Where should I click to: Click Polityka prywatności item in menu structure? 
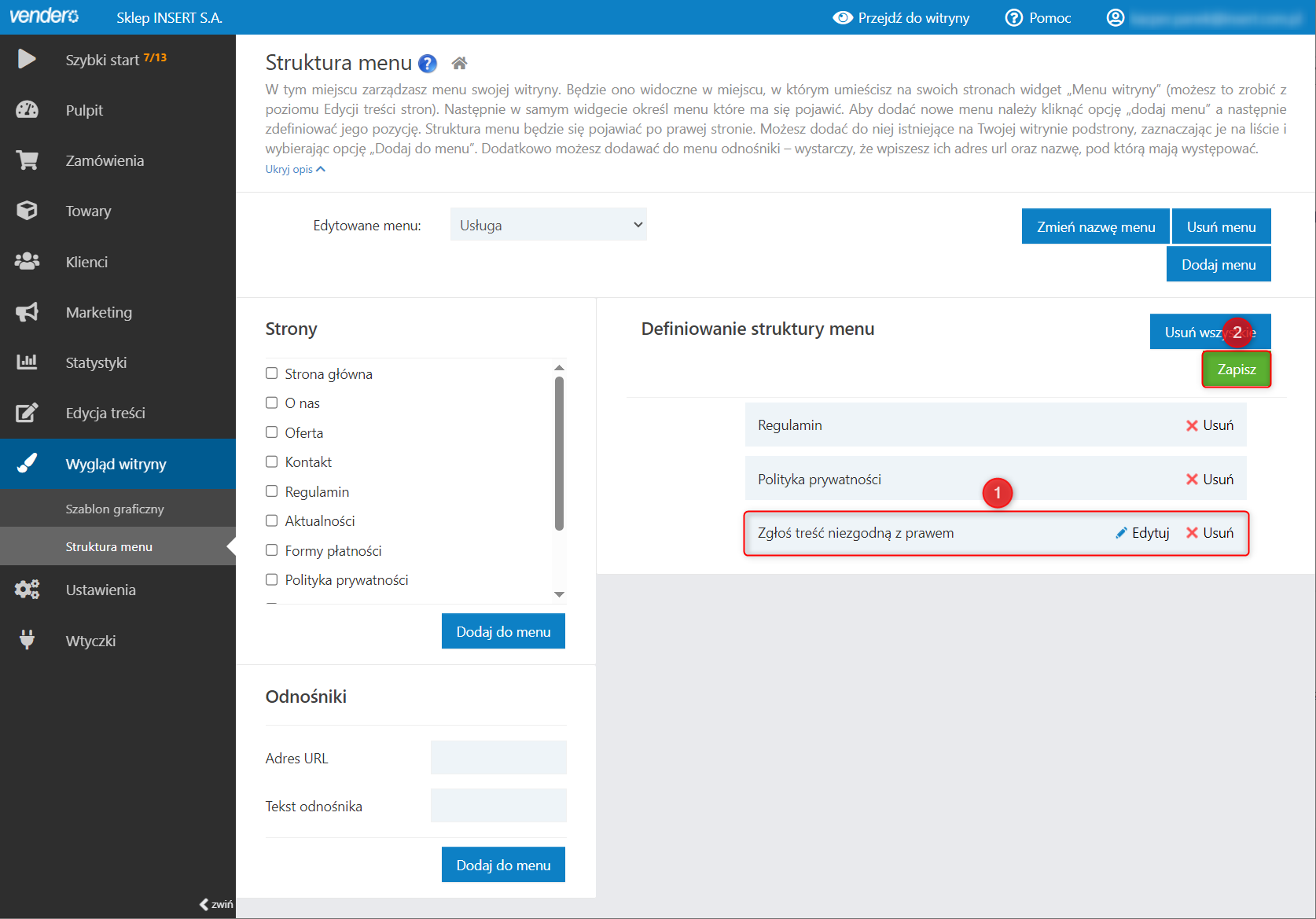click(x=995, y=480)
